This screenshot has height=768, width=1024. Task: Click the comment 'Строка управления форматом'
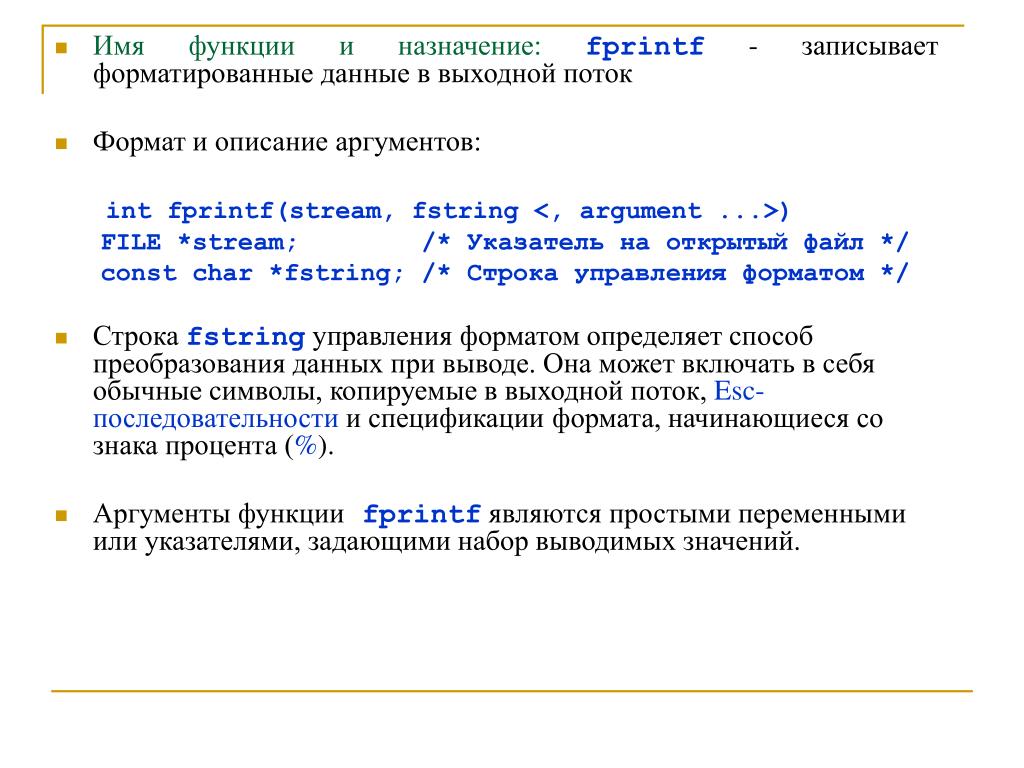coord(665,273)
